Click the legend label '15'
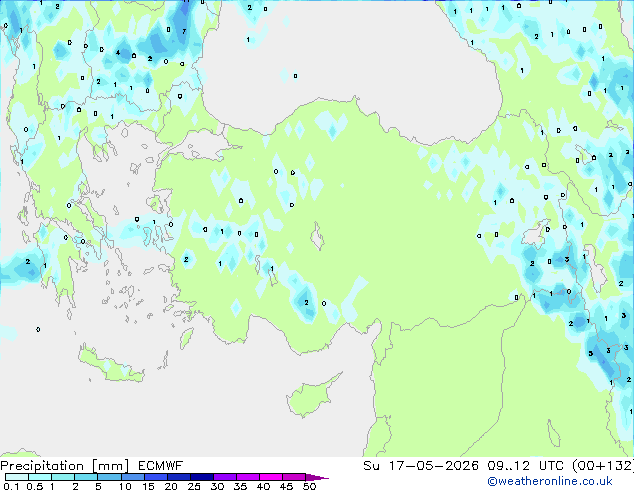Screen dimensions: 634x490 [x=148, y=486]
